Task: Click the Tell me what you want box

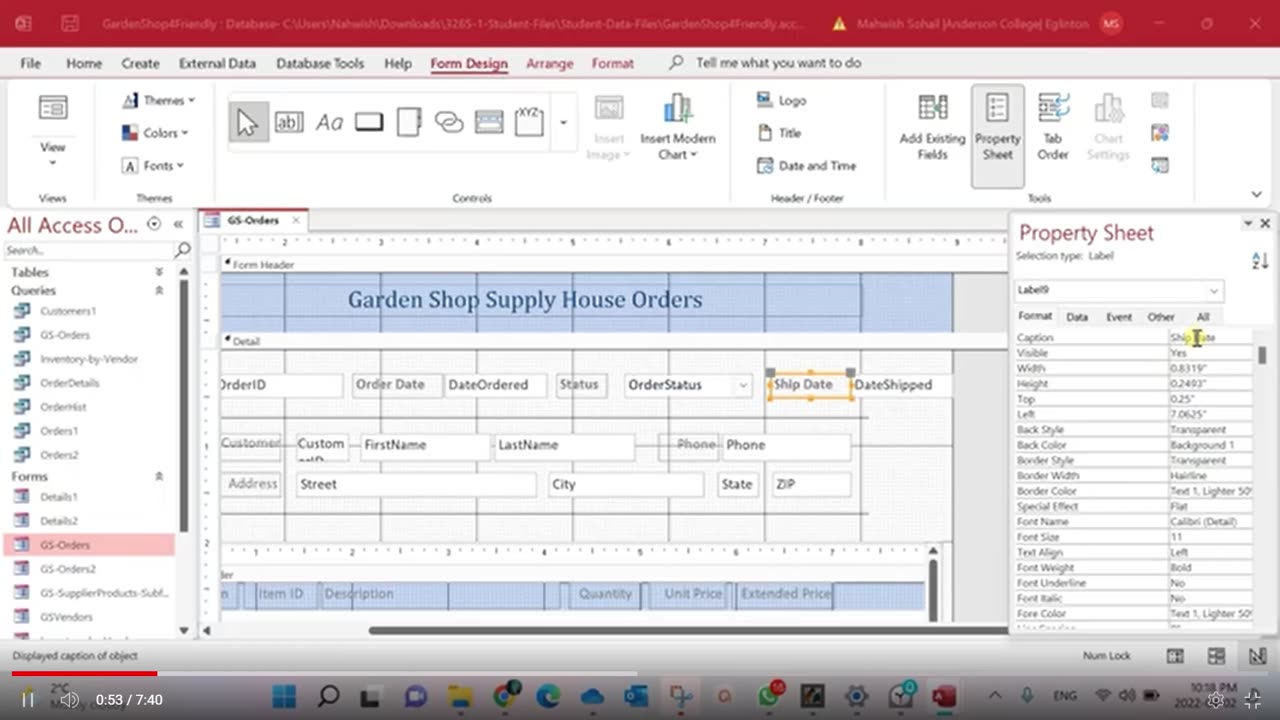Action: (778, 63)
